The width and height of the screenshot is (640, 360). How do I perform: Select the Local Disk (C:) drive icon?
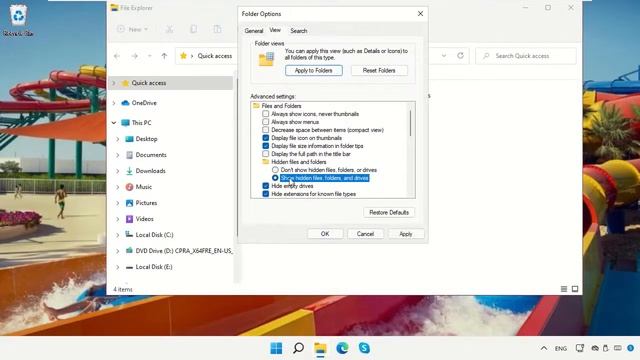click(x=129, y=235)
